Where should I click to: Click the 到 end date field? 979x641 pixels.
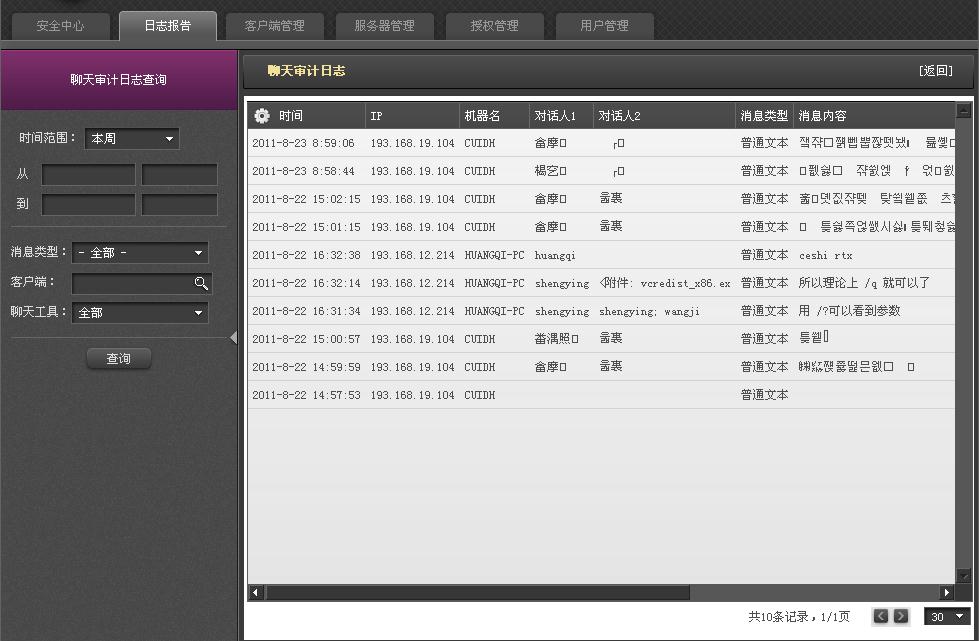tap(89, 205)
